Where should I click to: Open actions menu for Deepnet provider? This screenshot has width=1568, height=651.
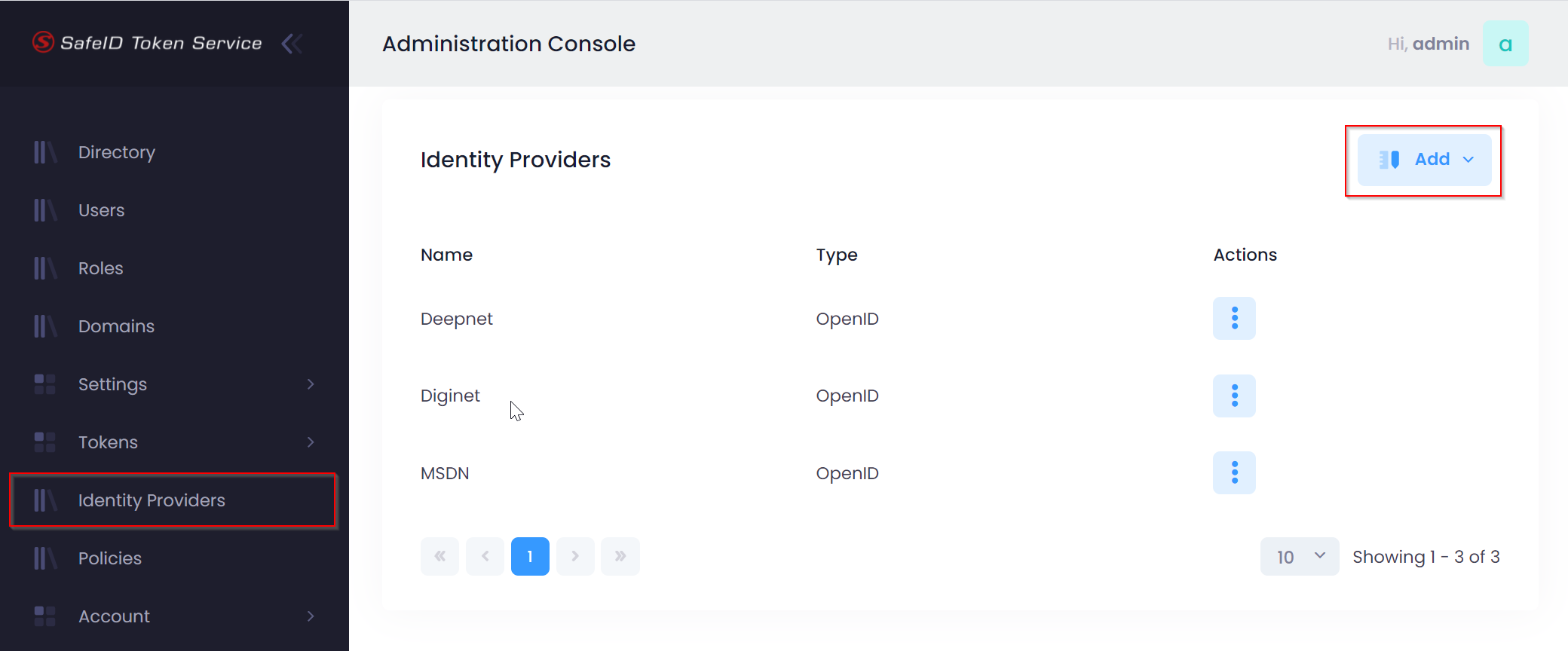coord(1234,318)
